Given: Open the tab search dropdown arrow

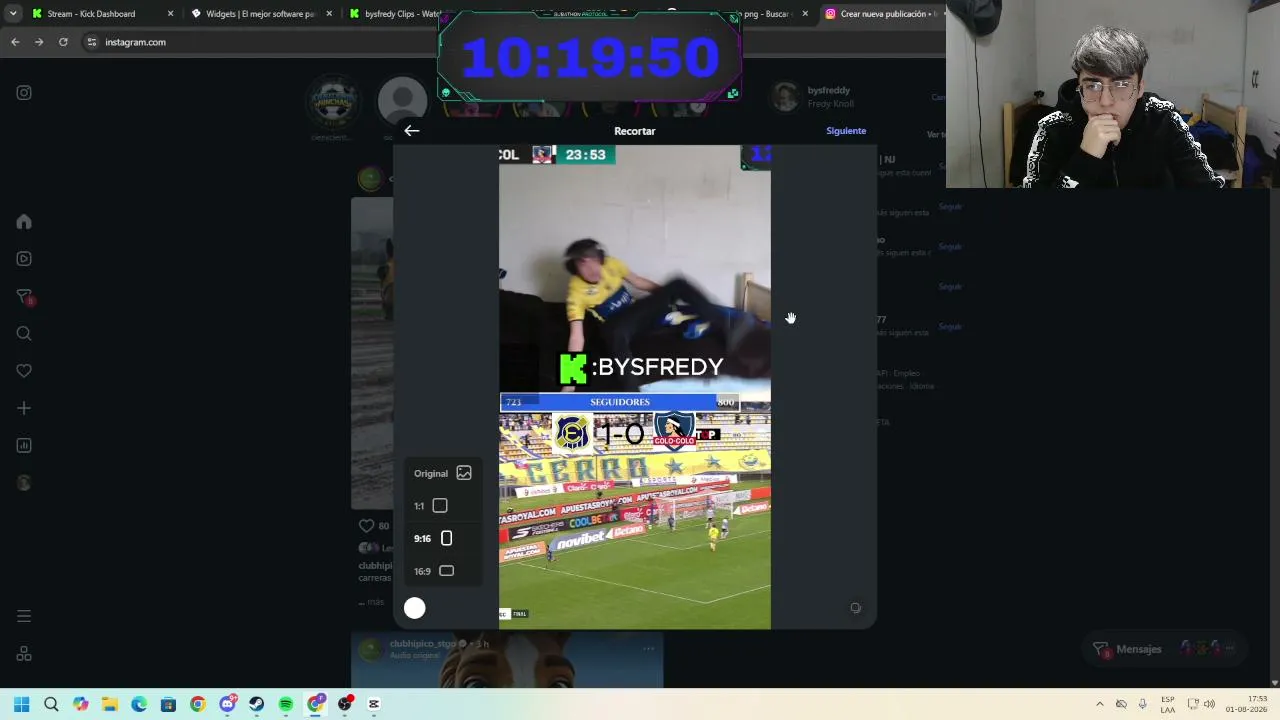Looking at the screenshot, I should point(12,14).
